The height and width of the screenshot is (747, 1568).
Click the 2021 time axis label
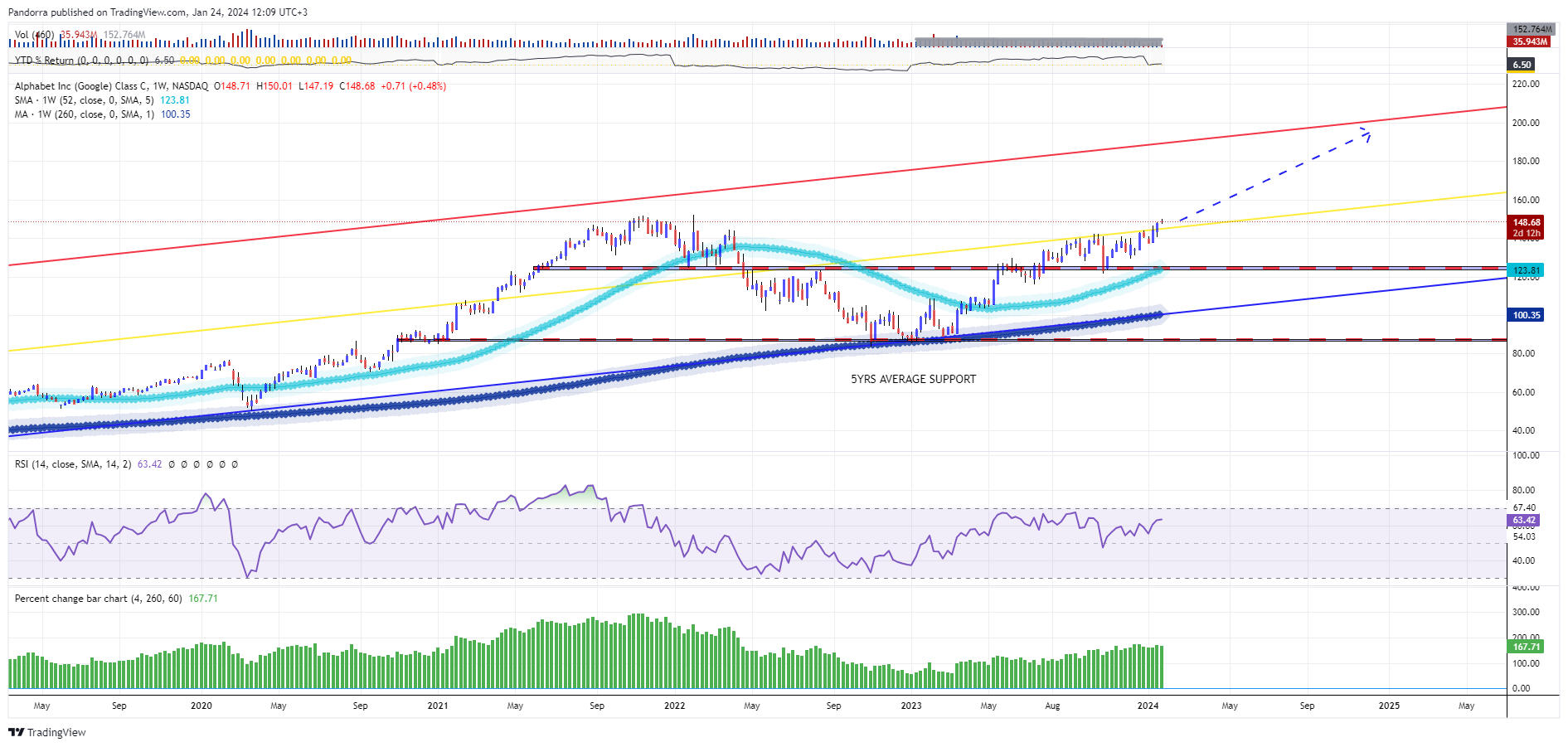coord(438,706)
